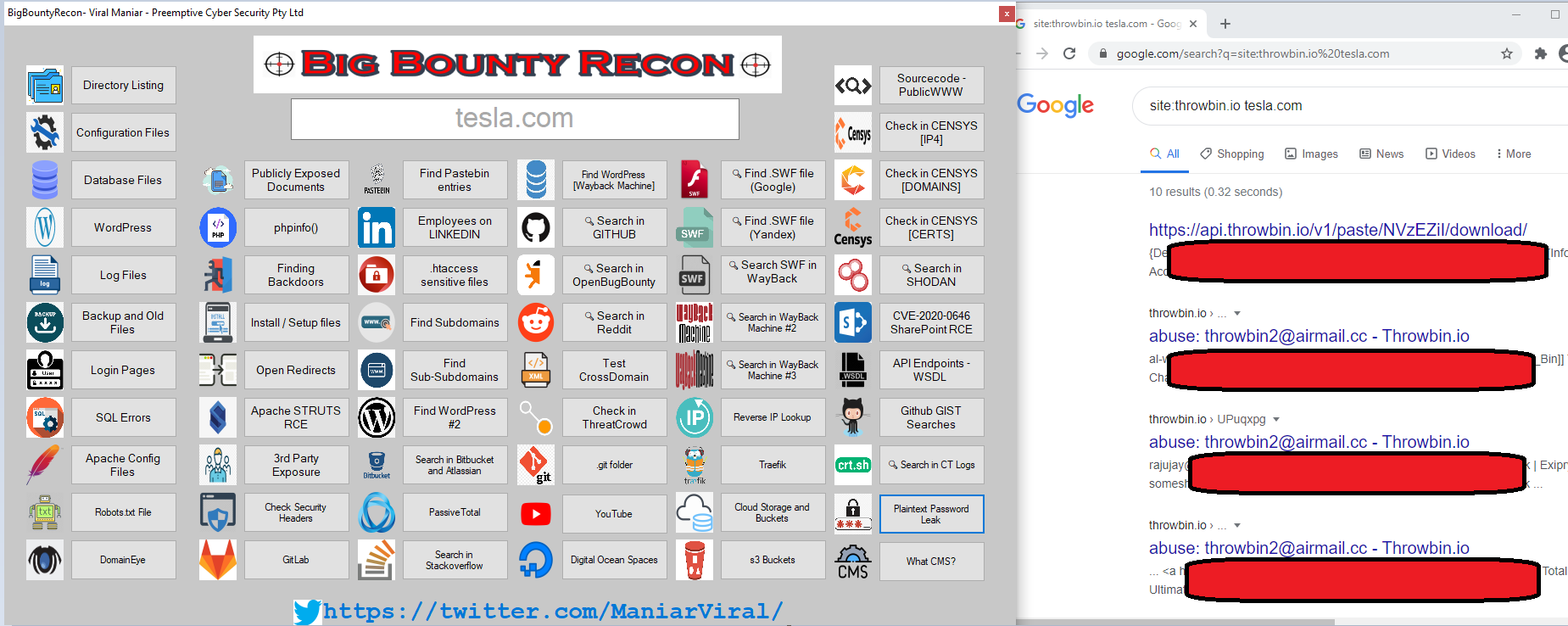
Task: Open a new Chrome tab
Action: [1225, 24]
